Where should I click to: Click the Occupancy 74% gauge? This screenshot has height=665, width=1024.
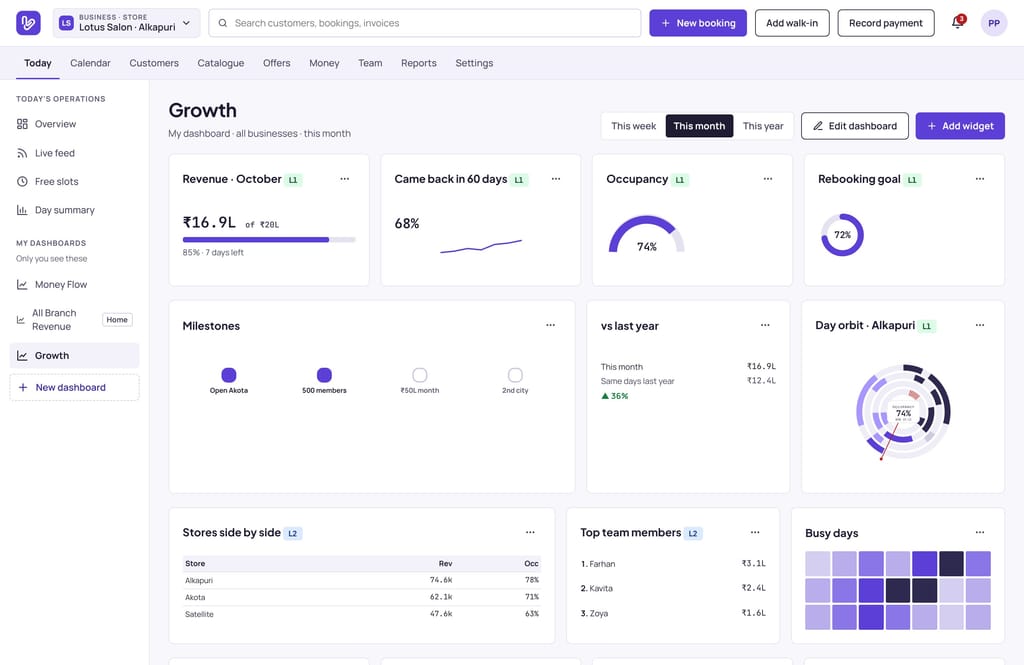(x=647, y=235)
